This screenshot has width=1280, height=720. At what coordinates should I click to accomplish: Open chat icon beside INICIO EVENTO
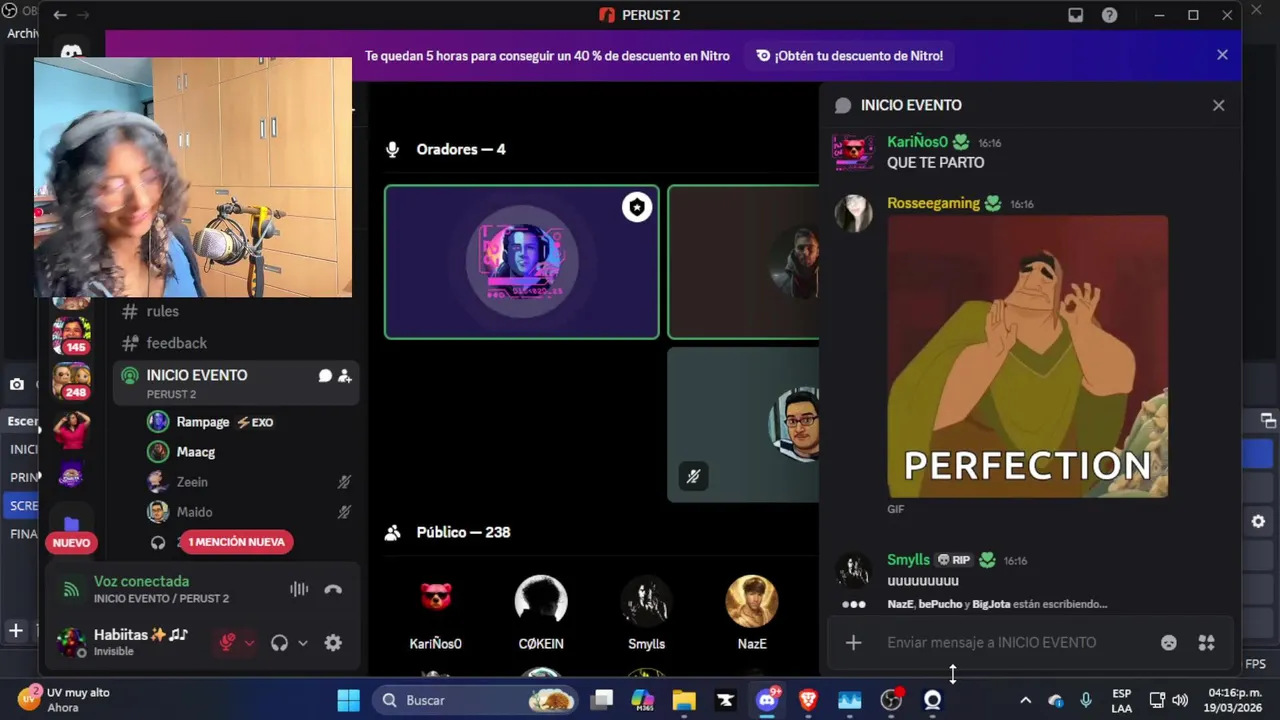coord(325,376)
